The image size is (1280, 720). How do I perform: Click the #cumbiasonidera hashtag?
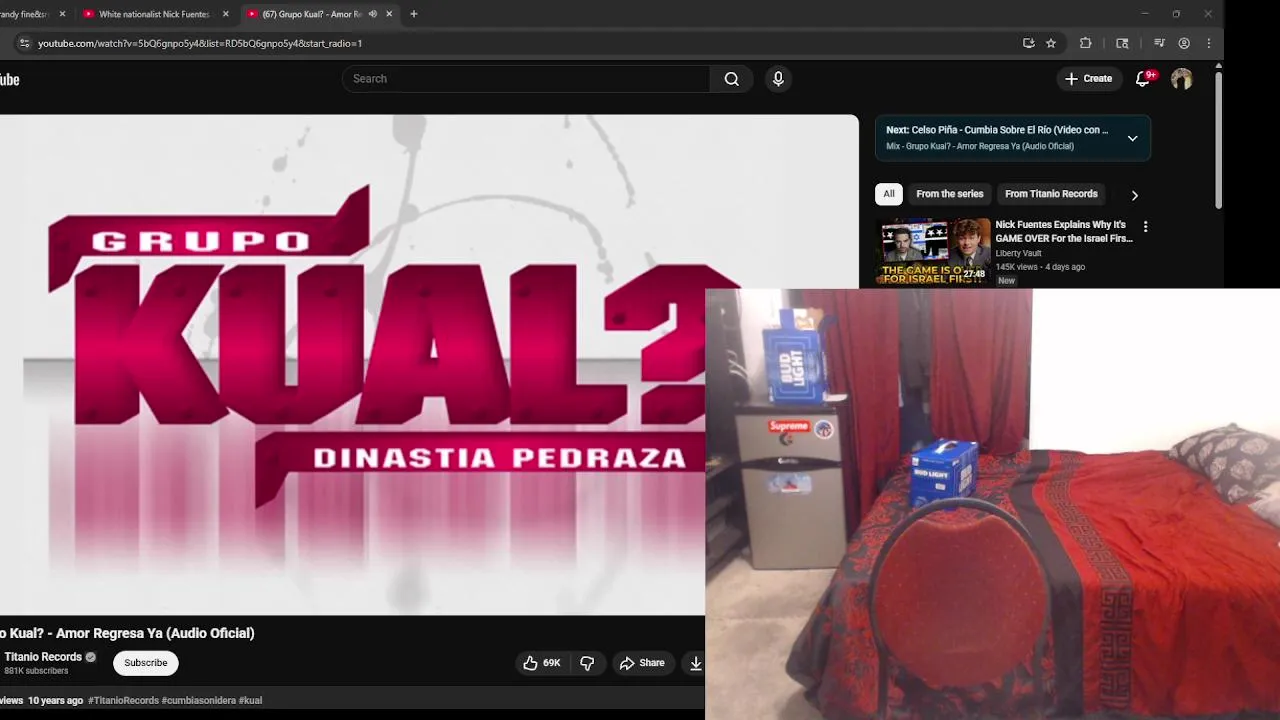(198, 701)
